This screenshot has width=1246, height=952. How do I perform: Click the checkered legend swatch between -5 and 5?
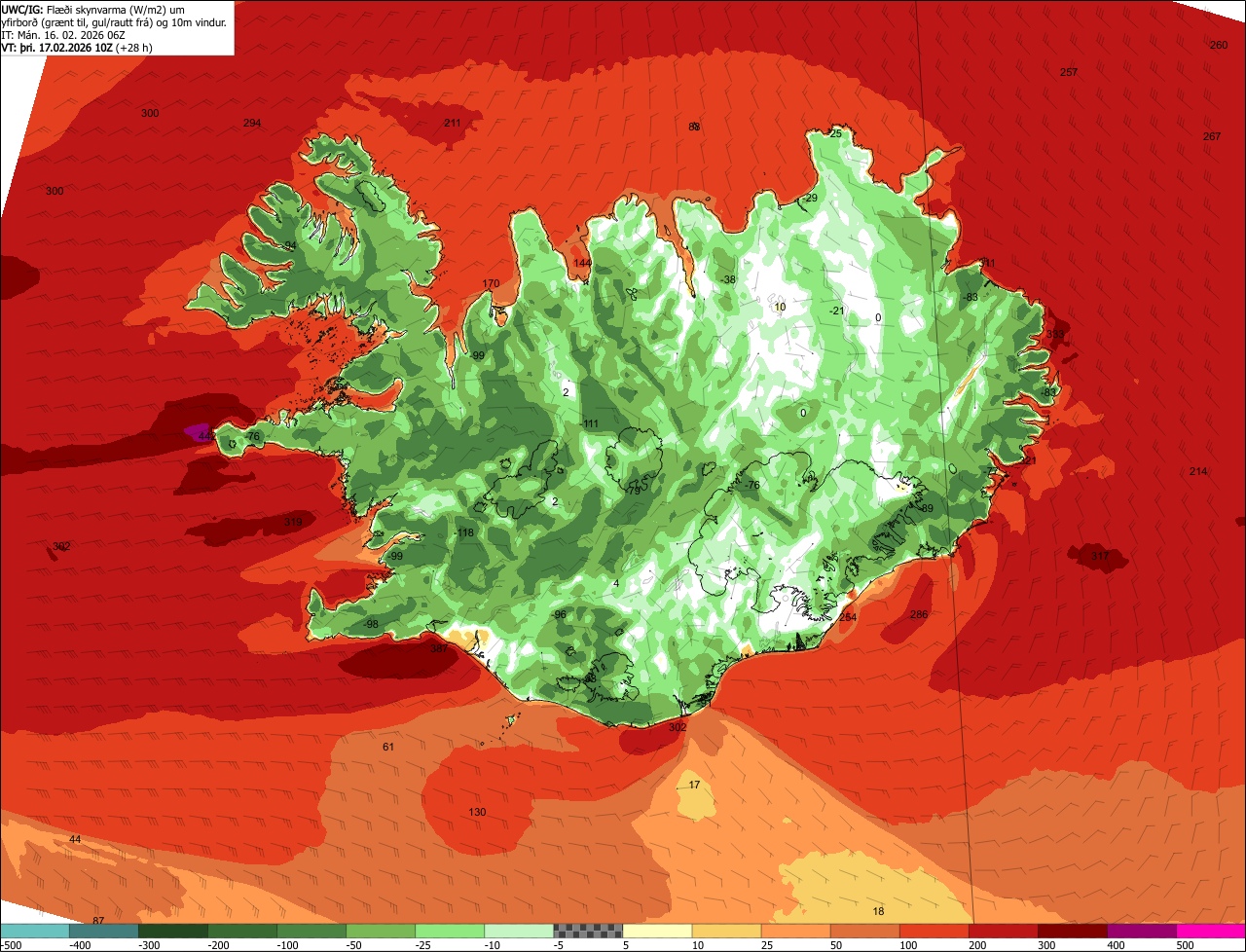(588, 931)
